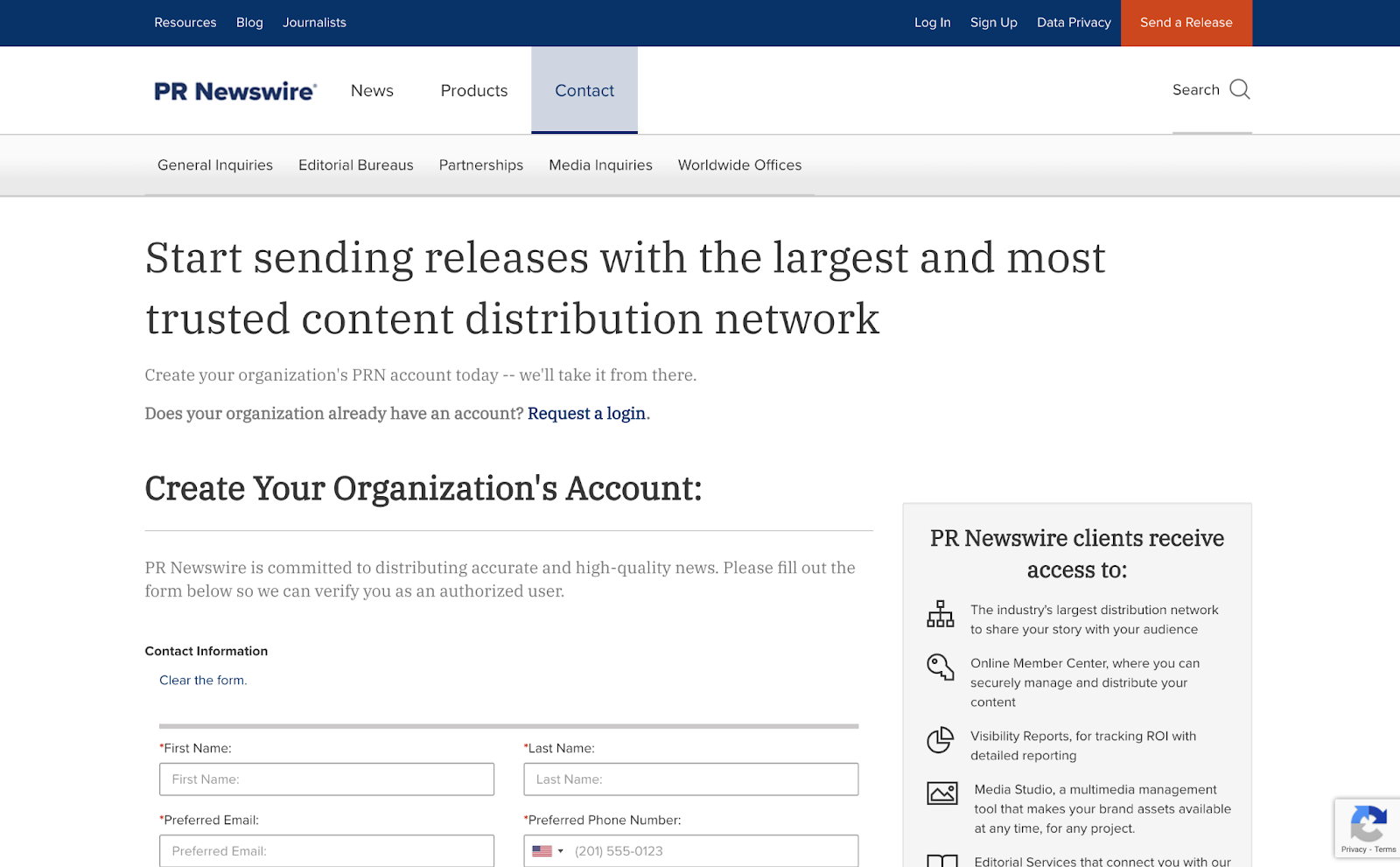Click the Preferred Email input field
The image size is (1400, 867).
point(326,850)
